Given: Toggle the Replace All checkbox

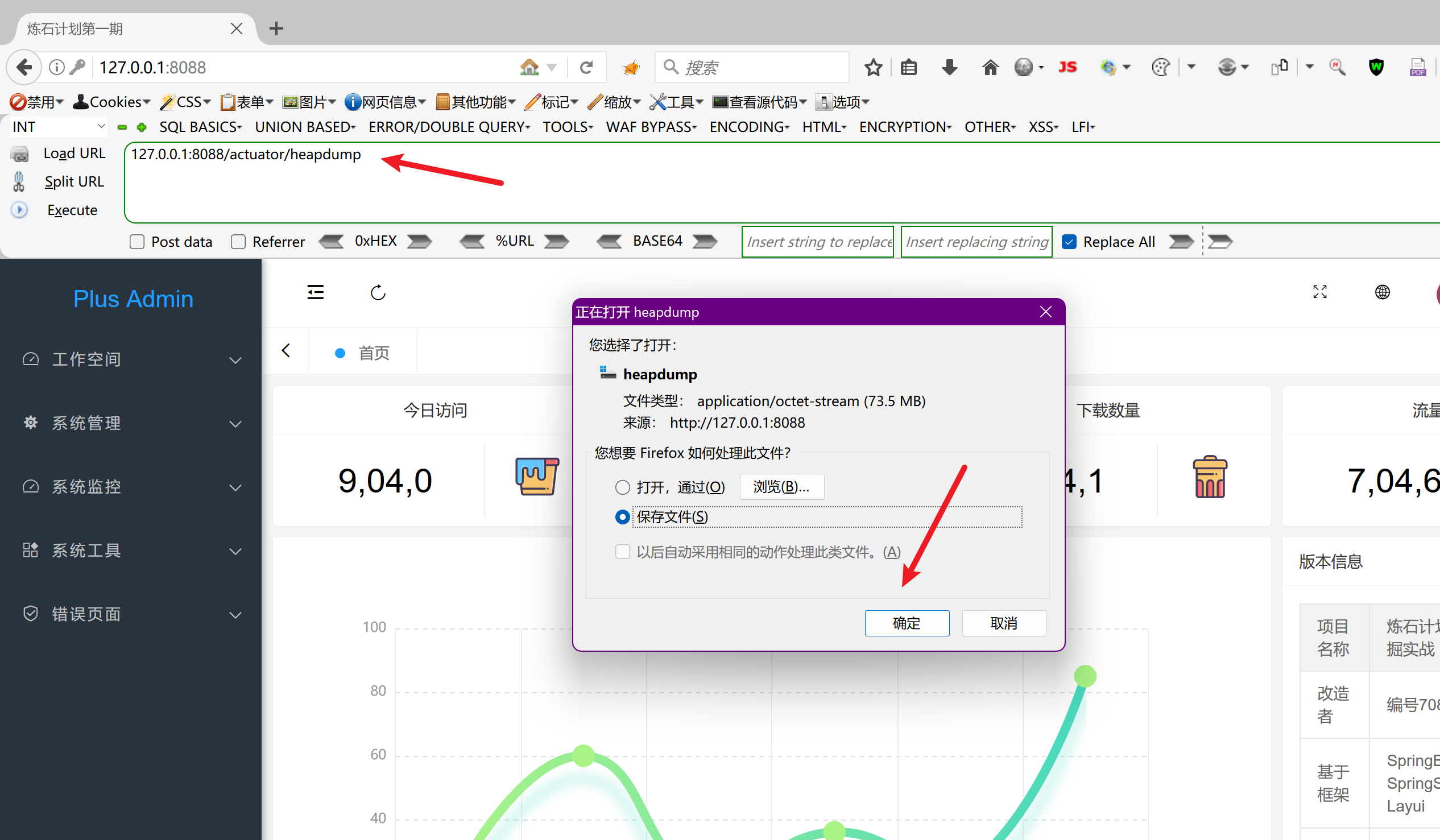Looking at the screenshot, I should [1069, 242].
